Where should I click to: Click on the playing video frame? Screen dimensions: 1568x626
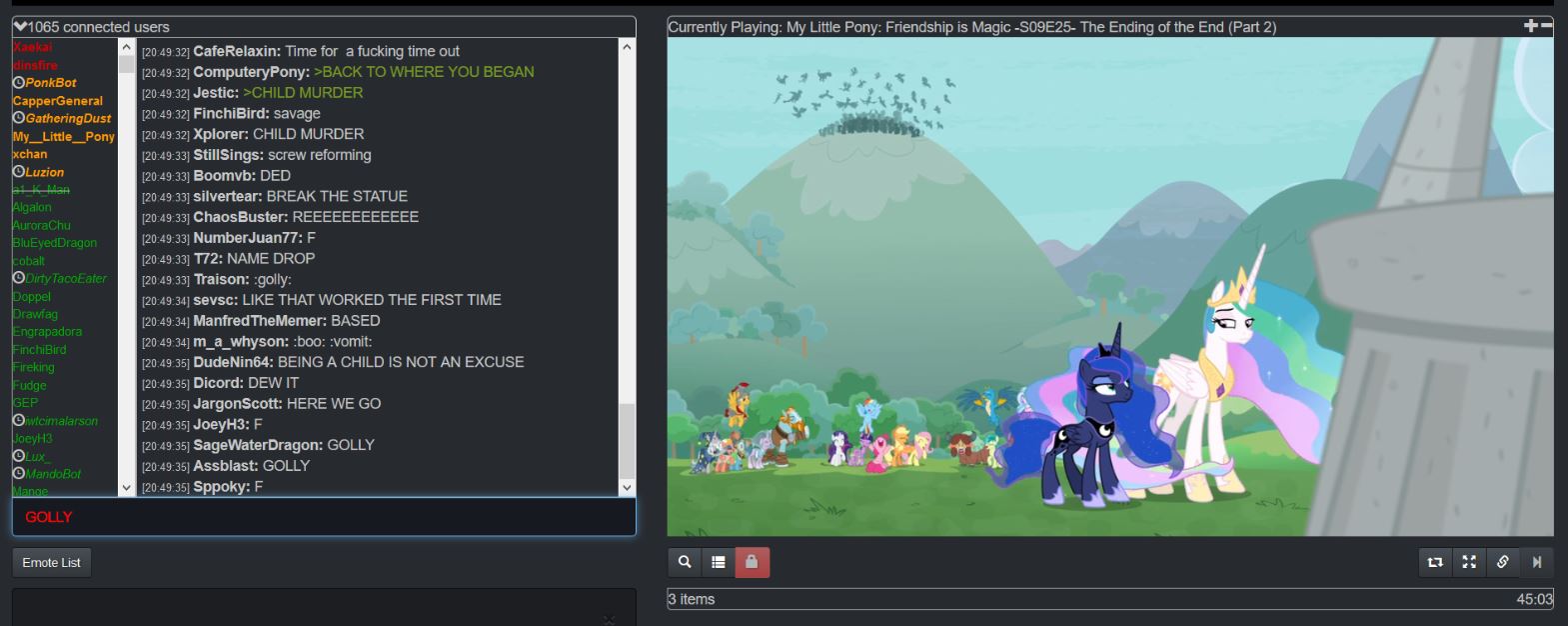(1109, 287)
